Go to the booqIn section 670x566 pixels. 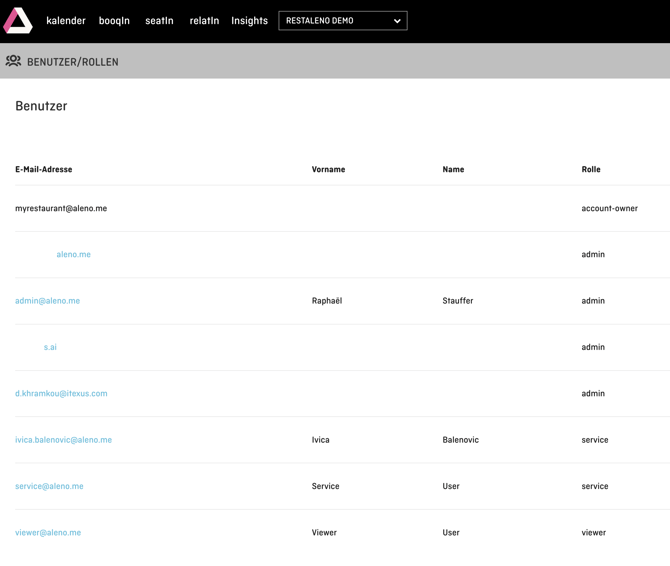click(114, 21)
